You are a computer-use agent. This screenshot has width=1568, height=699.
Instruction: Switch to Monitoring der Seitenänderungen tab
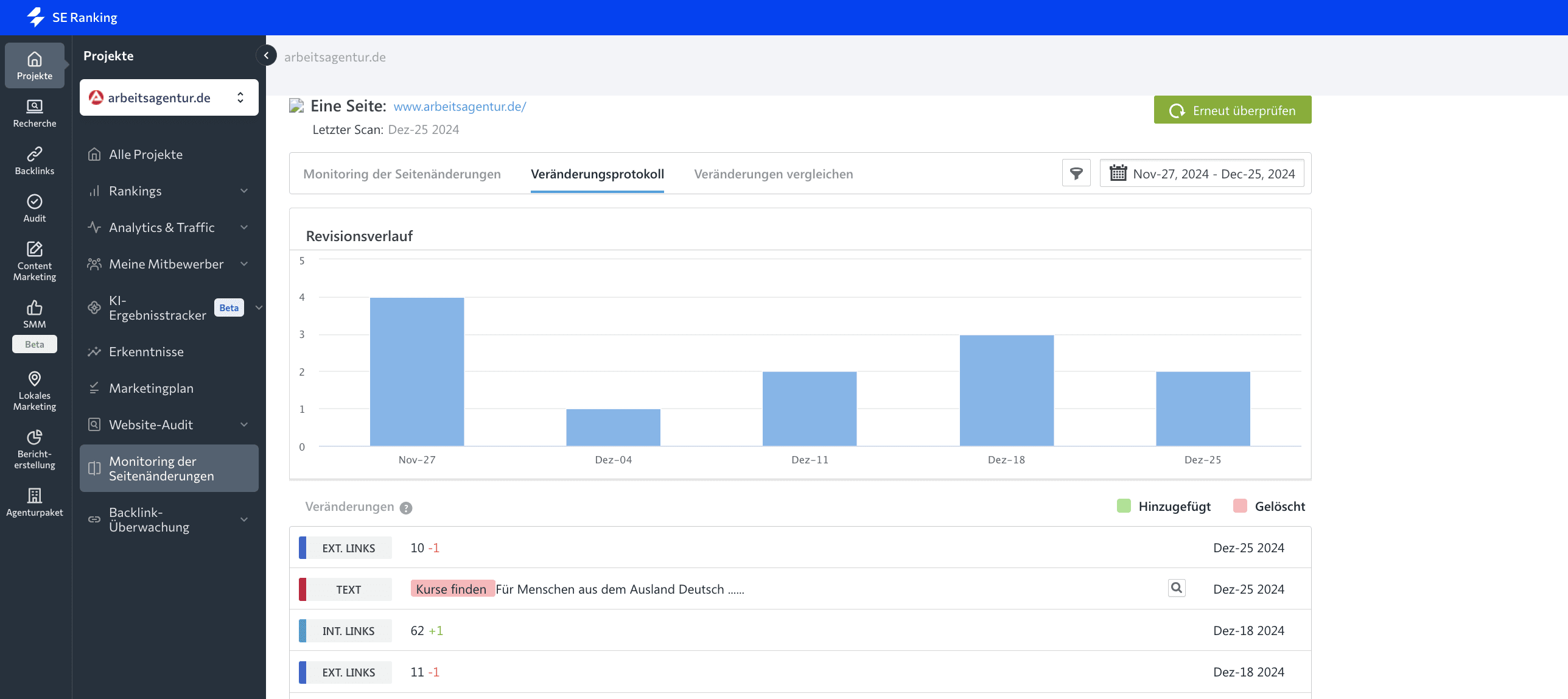coord(402,174)
